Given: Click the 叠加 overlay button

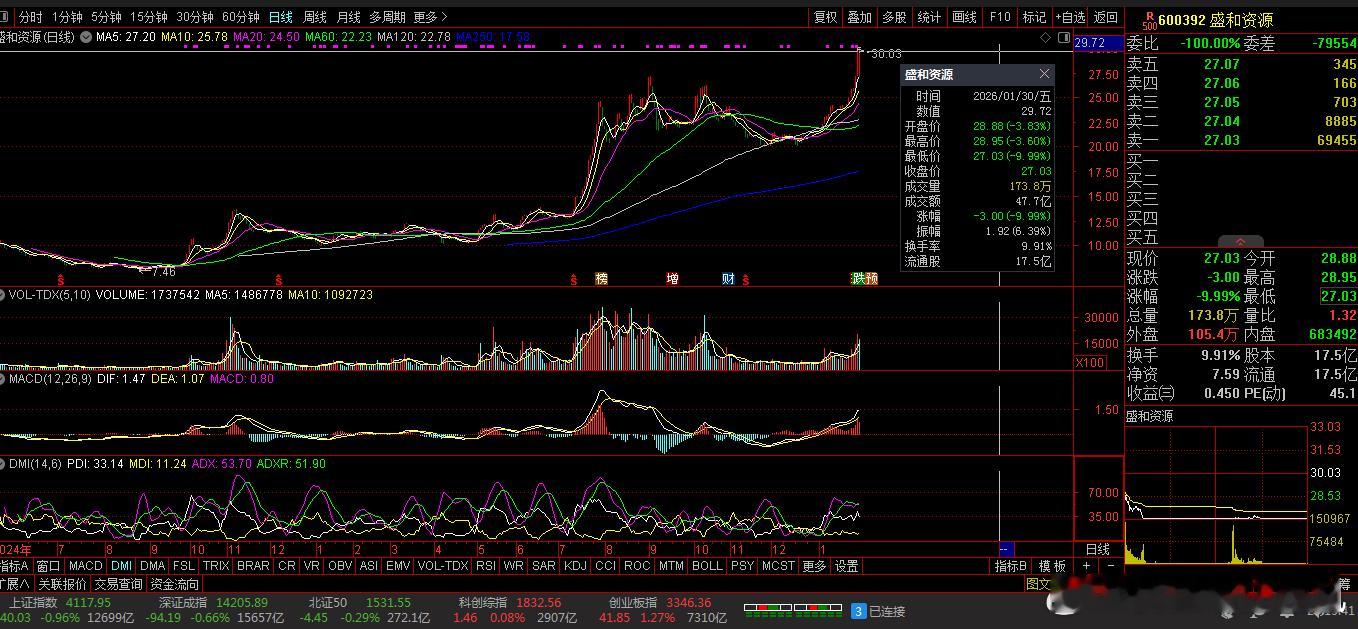Looking at the screenshot, I should (860, 17).
